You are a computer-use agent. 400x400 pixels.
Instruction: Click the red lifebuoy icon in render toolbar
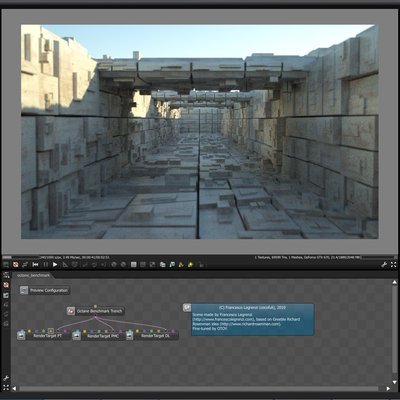pyautogui.click(x=15, y=265)
